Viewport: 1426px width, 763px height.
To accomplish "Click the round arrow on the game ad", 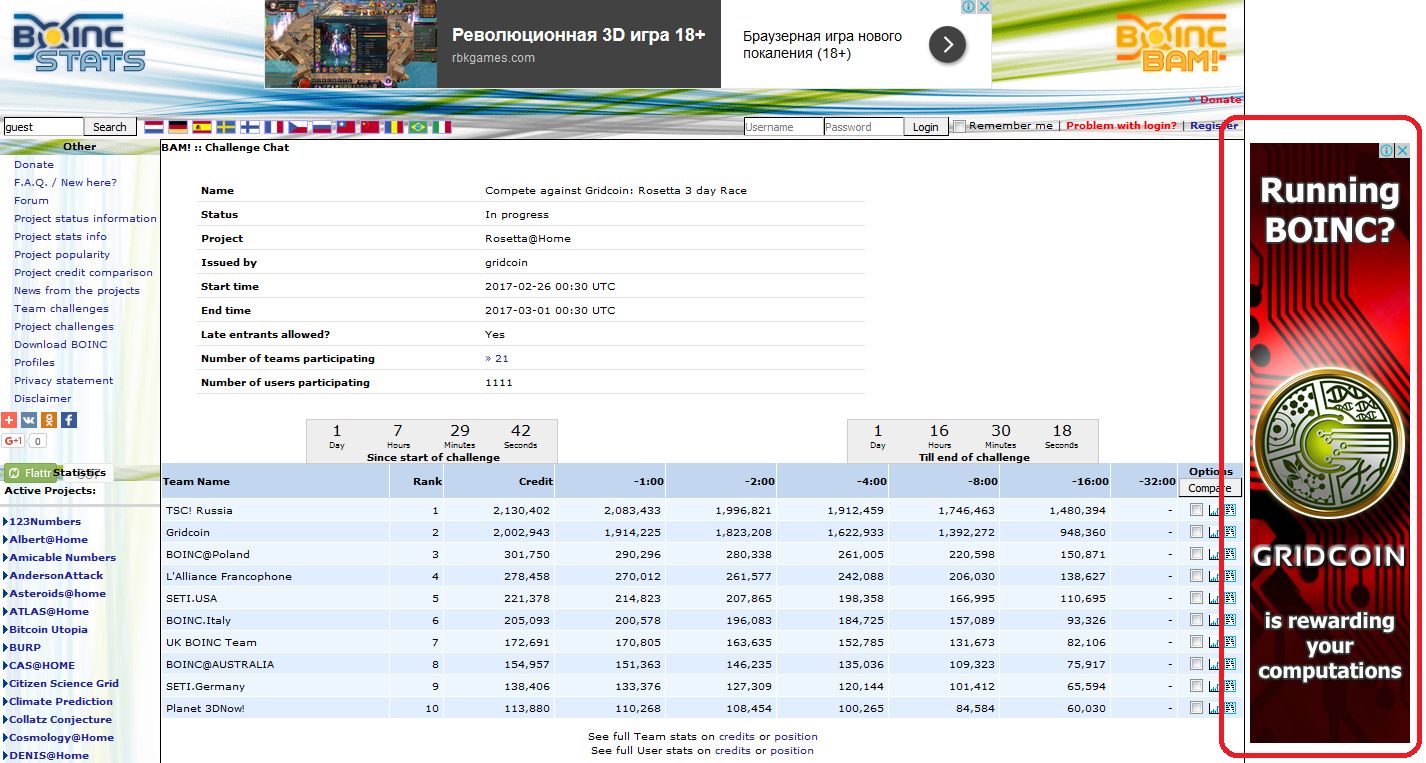I will [947, 44].
